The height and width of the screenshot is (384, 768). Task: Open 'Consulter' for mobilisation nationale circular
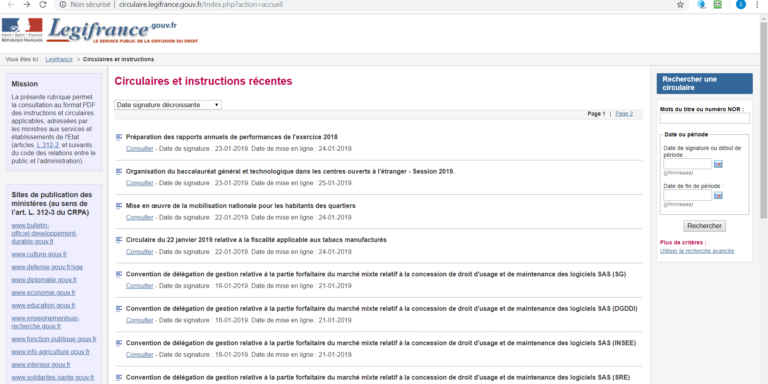point(140,217)
